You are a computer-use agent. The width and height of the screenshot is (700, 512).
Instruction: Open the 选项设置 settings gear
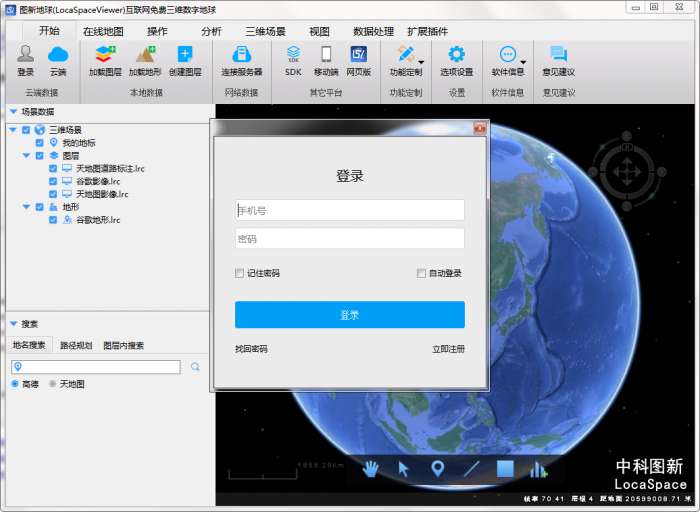pos(457,55)
